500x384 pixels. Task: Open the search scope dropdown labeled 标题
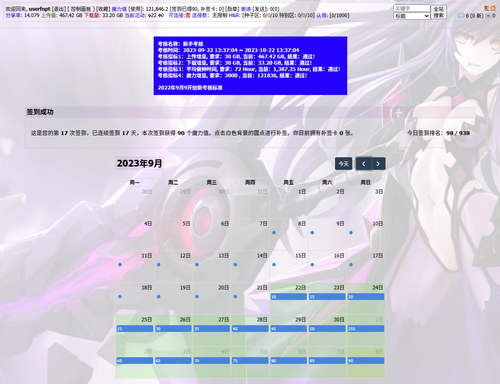point(412,16)
